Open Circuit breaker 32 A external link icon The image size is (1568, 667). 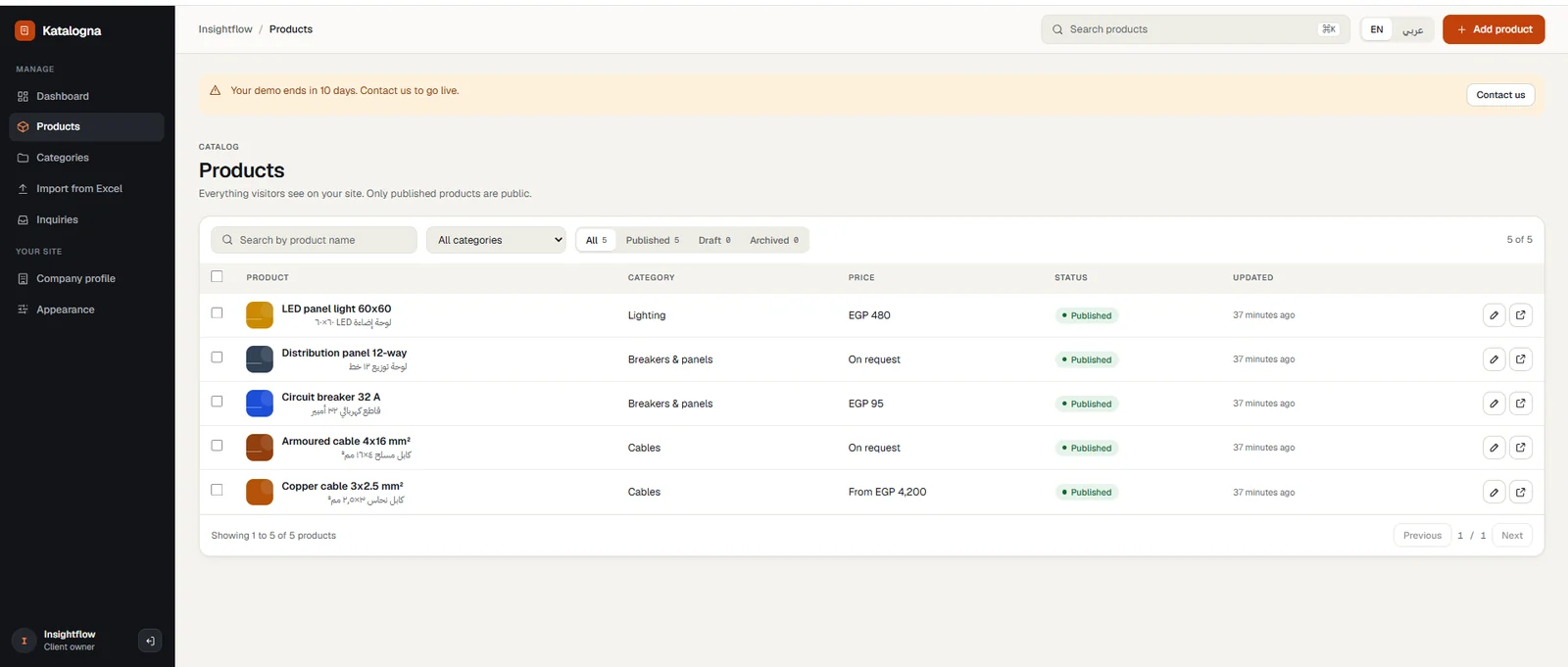[1521, 404]
